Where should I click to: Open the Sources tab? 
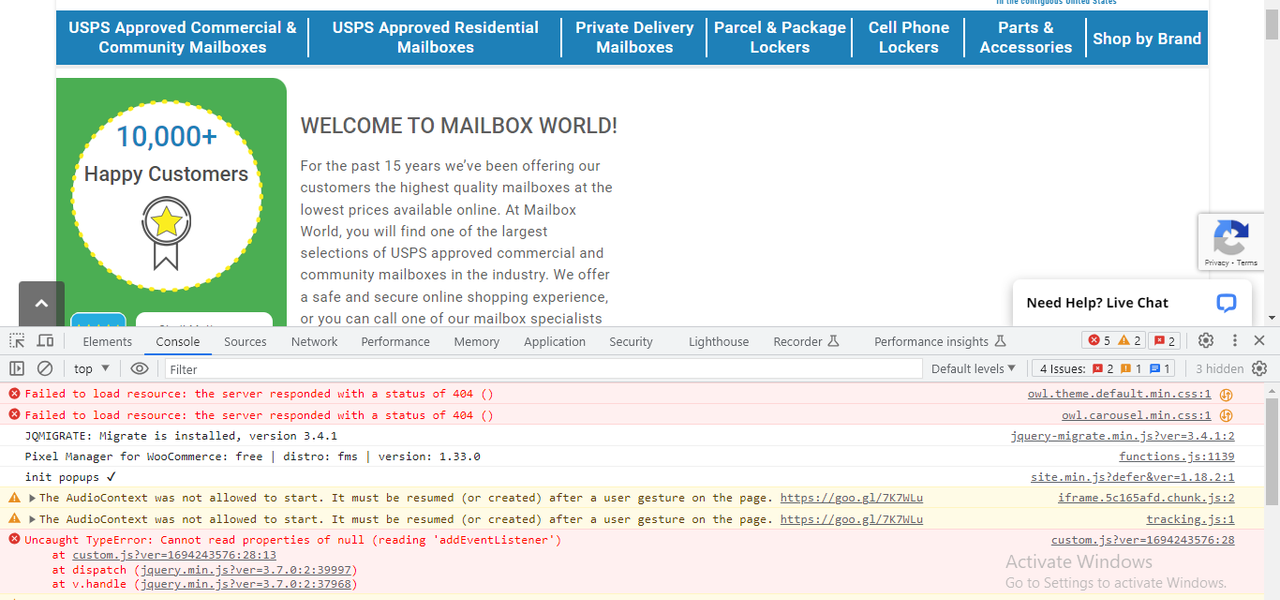pyautogui.click(x=245, y=342)
